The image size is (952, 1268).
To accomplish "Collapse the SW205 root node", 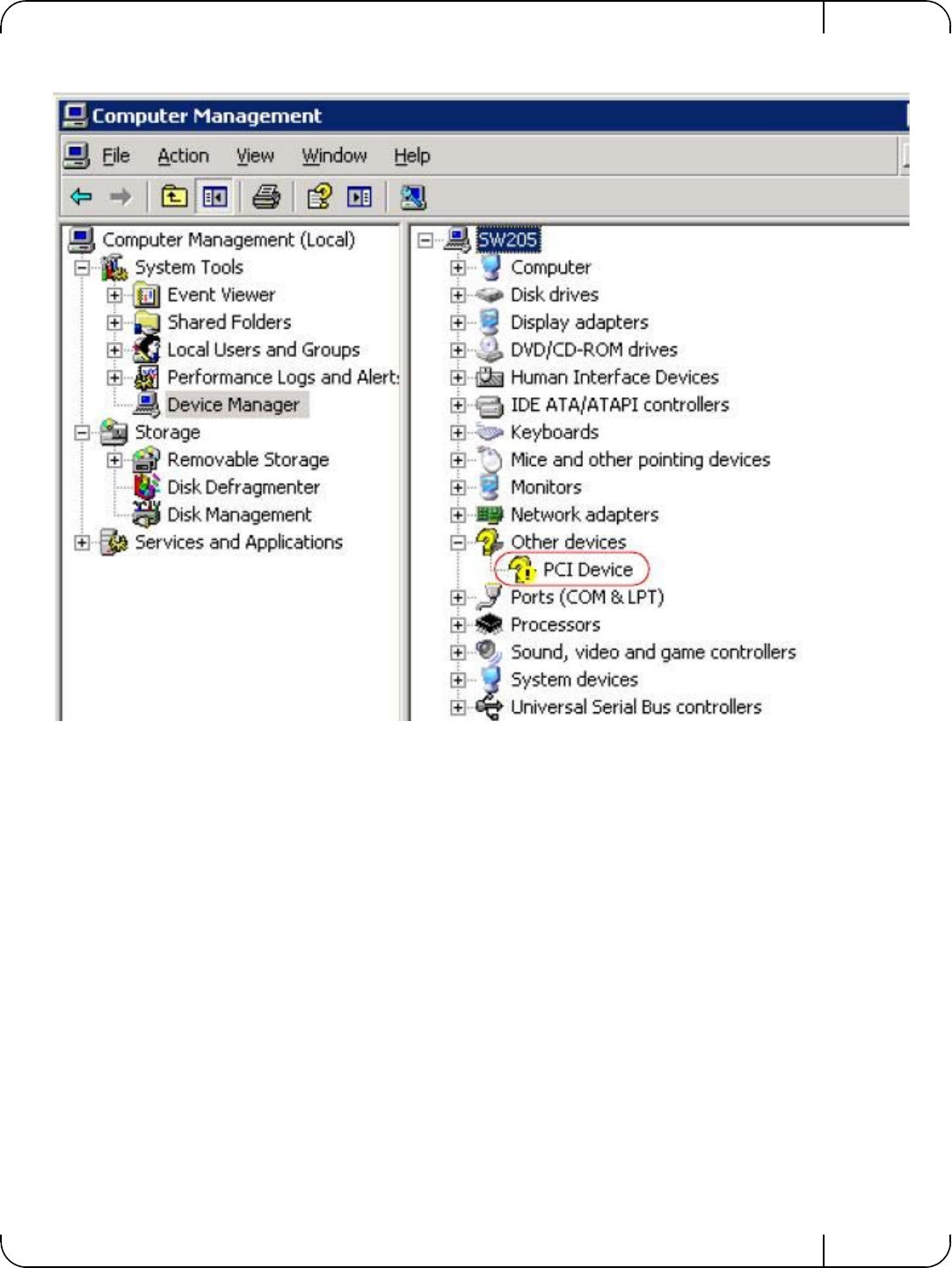I will point(425,240).
